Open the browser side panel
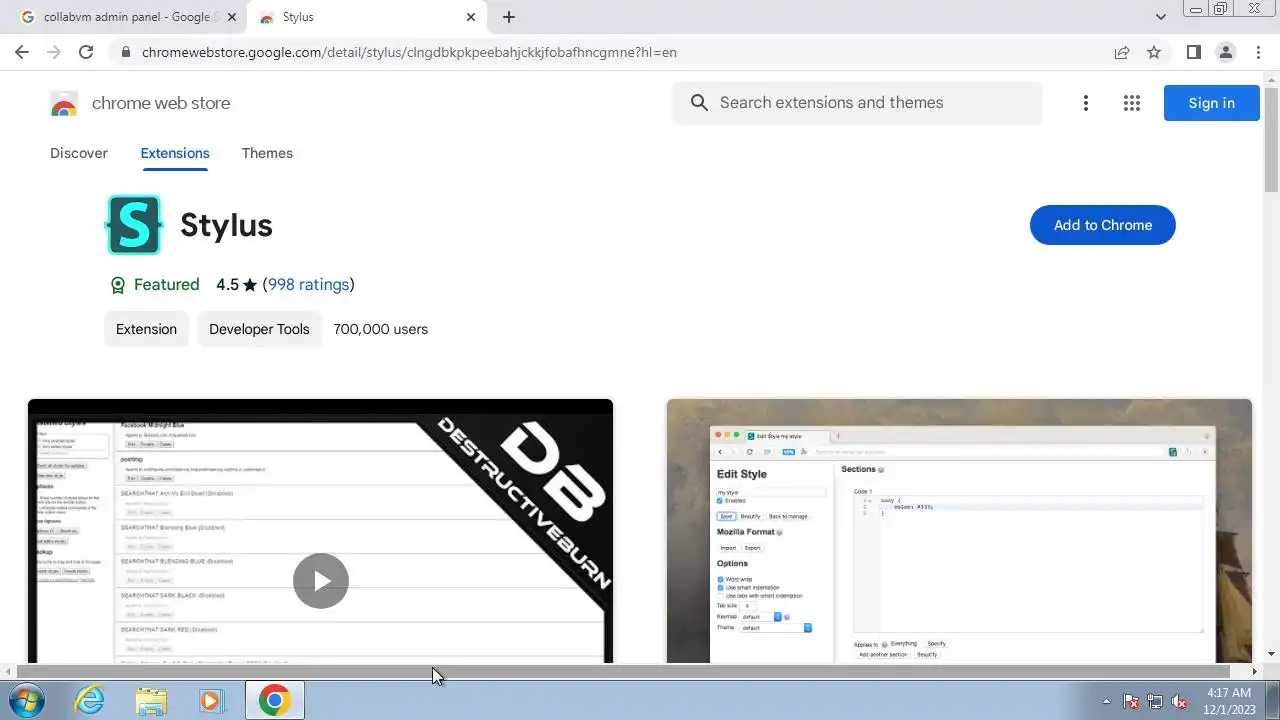Image resolution: width=1280 pixels, height=720 pixels. (x=1193, y=52)
